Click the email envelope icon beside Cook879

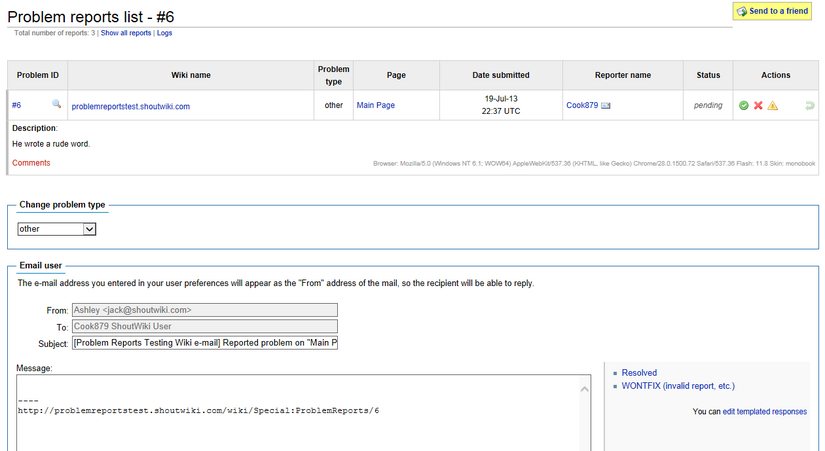coord(606,106)
